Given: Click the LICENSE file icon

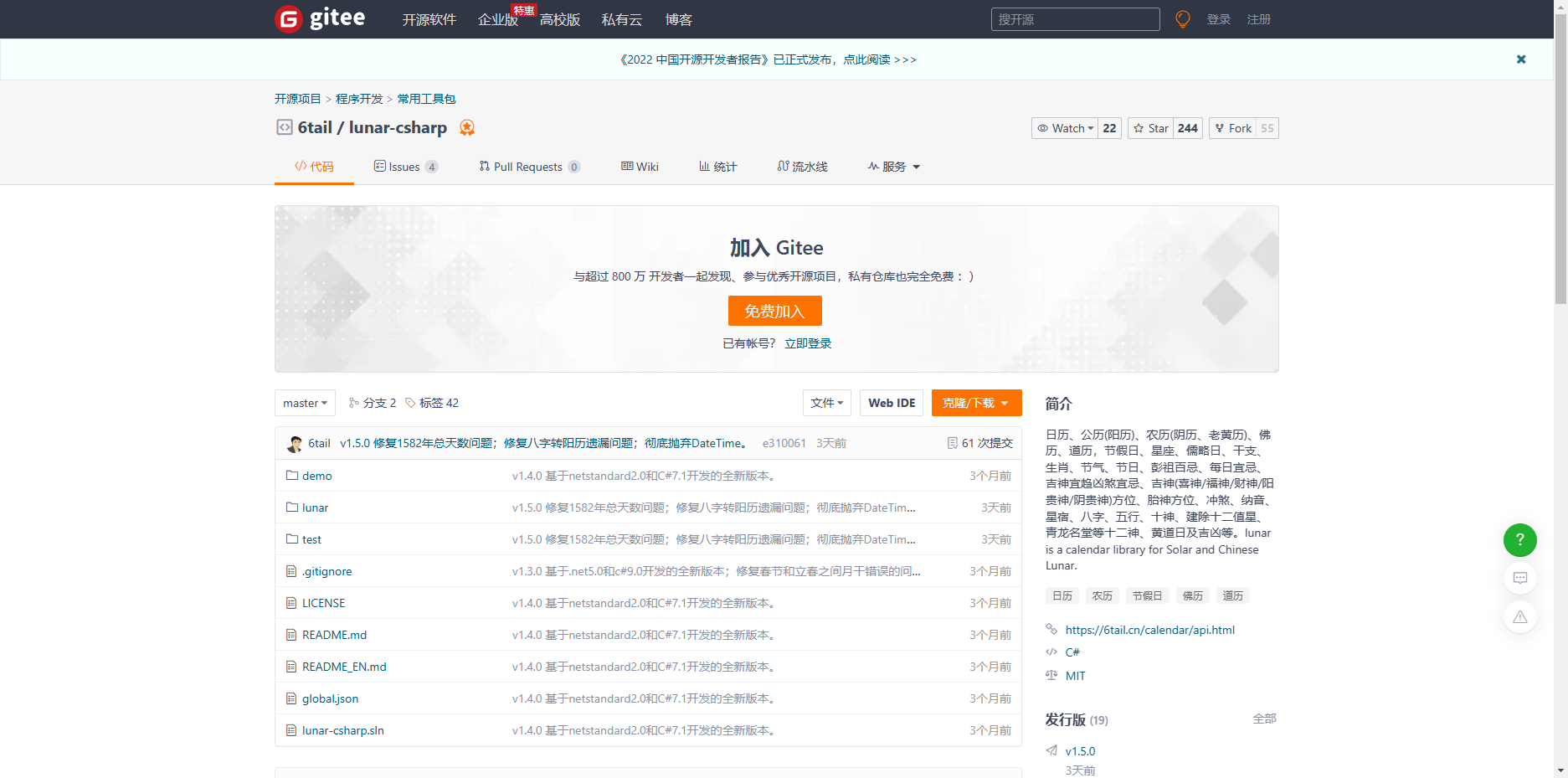Looking at the screenshot, I should (x=291, y=603).
